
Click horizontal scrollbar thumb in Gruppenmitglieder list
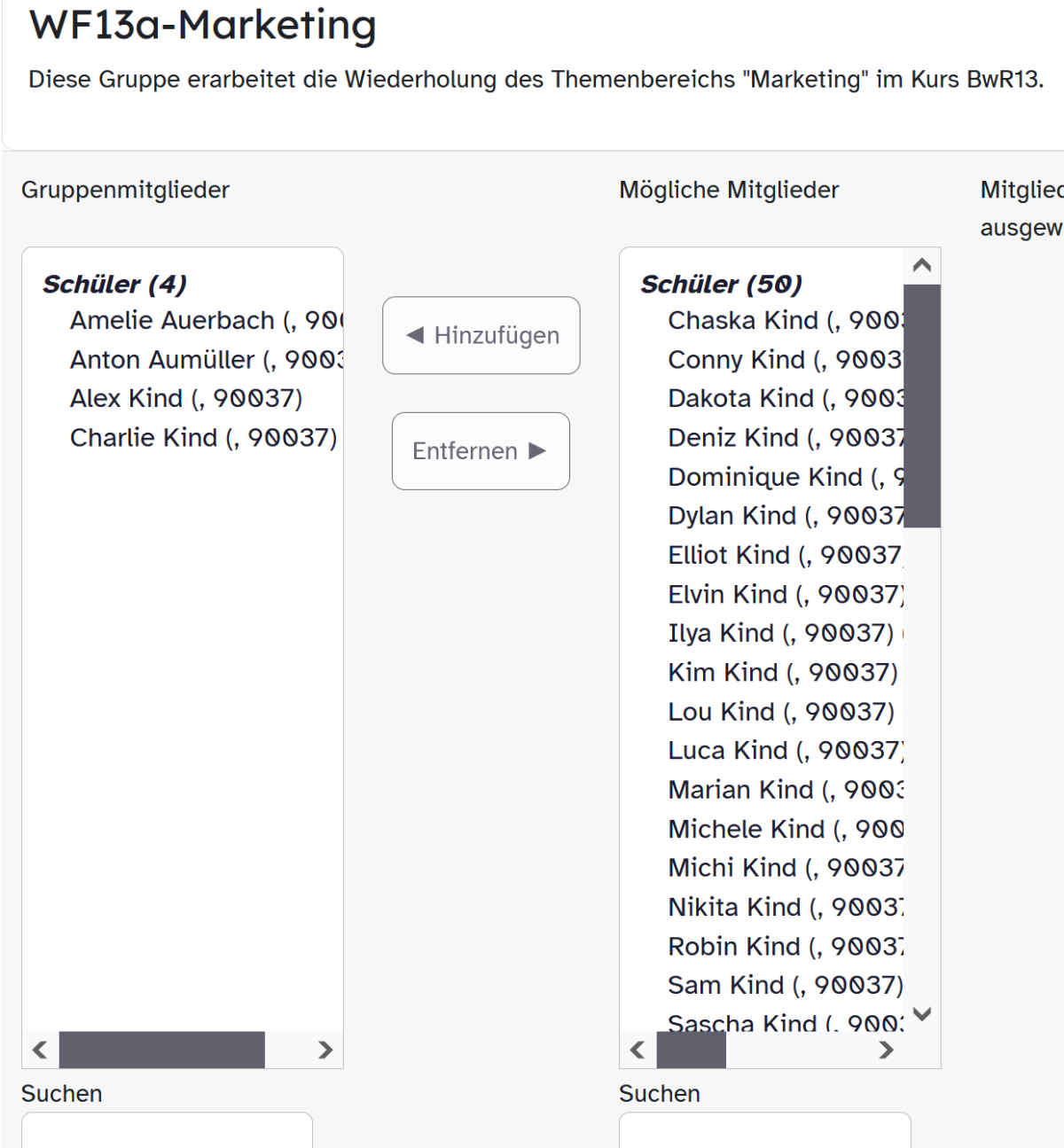(161, 1050)
